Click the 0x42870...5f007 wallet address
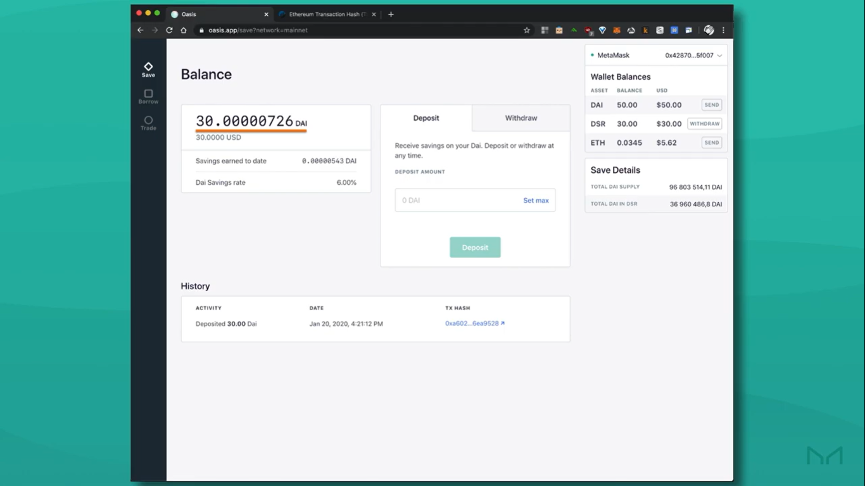This screenshot has height=487, width=866. [x=689, y=56]
